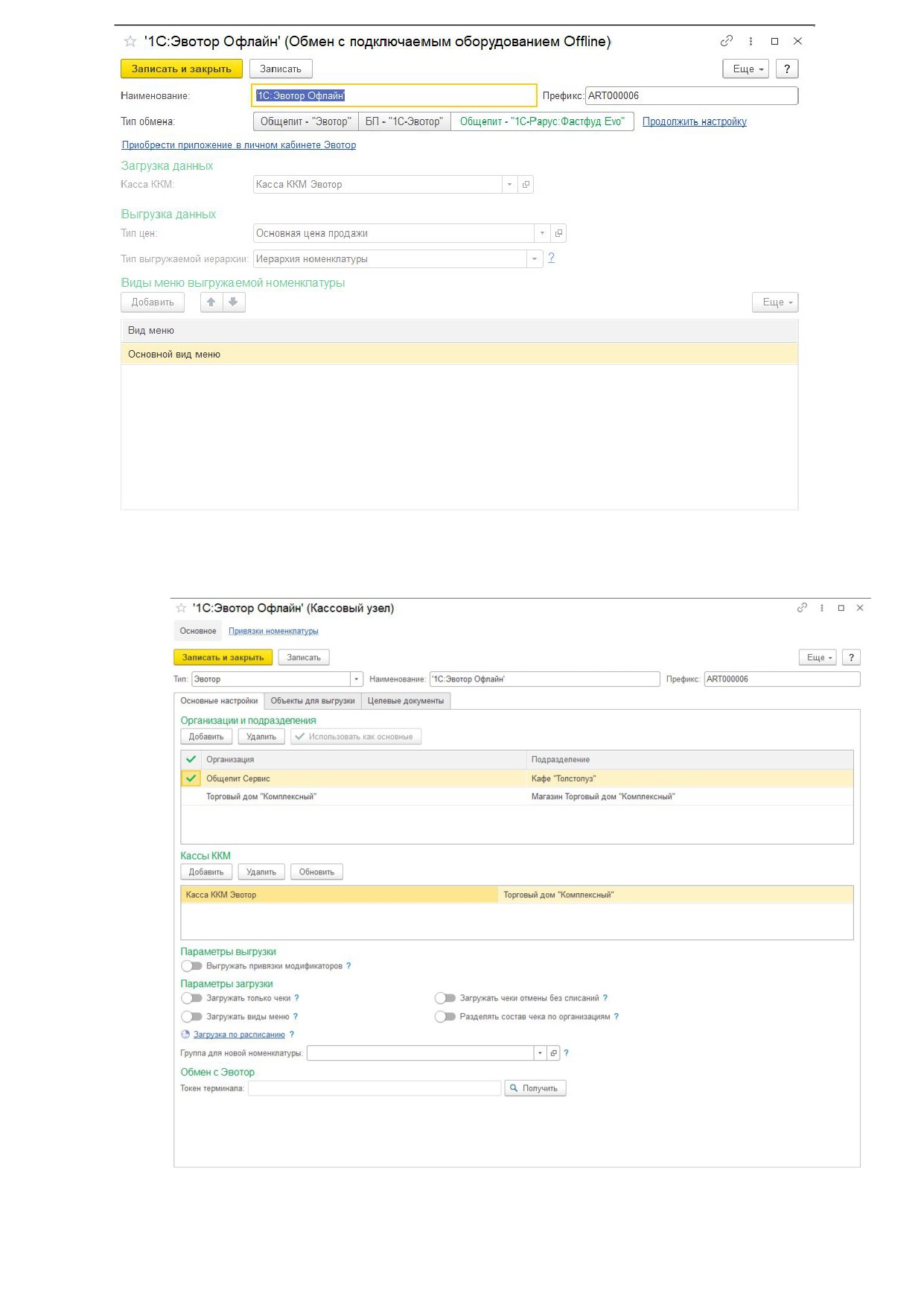Image resolution: width=924 pixels, height=1308 pixels.
Task: Click Использовать как основные button
Action: (356, 737)
